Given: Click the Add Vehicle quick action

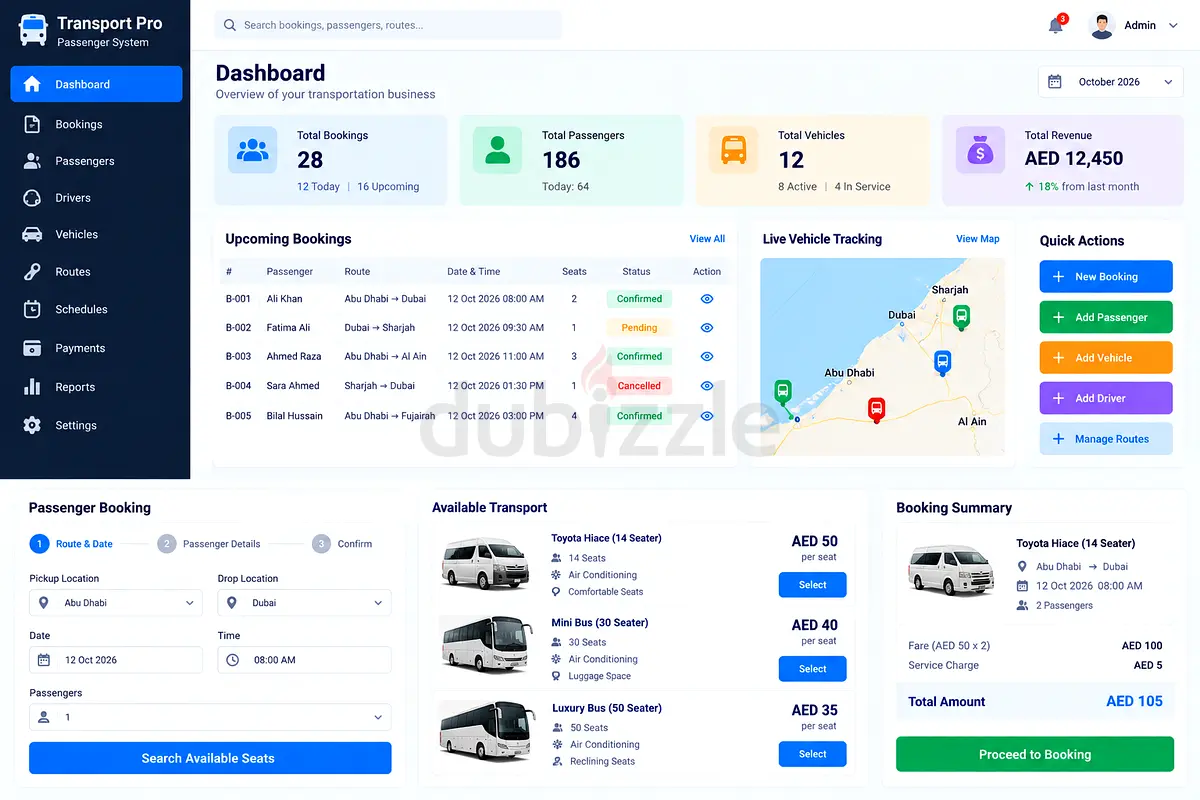Looking at the screenshot, I should (1106, 358).
